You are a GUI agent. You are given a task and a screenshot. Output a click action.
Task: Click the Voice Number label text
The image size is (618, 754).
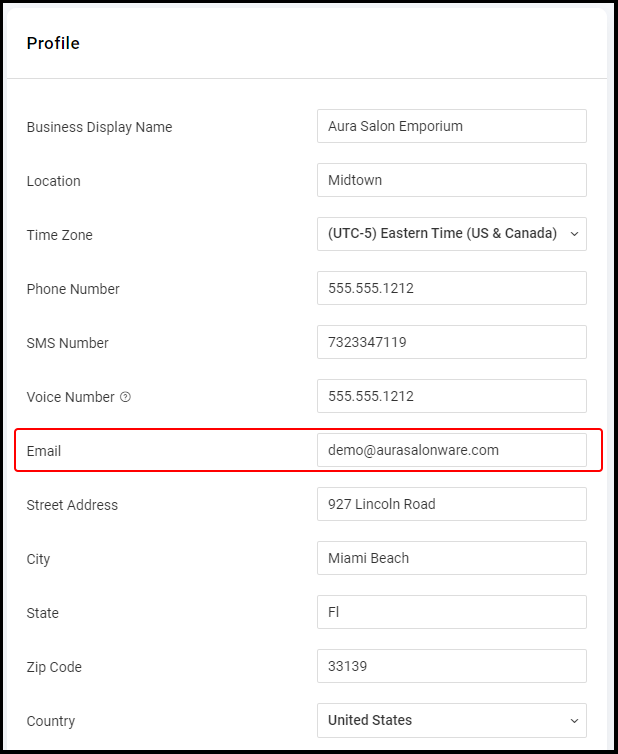pyautogui.click(x=70, y=397)
